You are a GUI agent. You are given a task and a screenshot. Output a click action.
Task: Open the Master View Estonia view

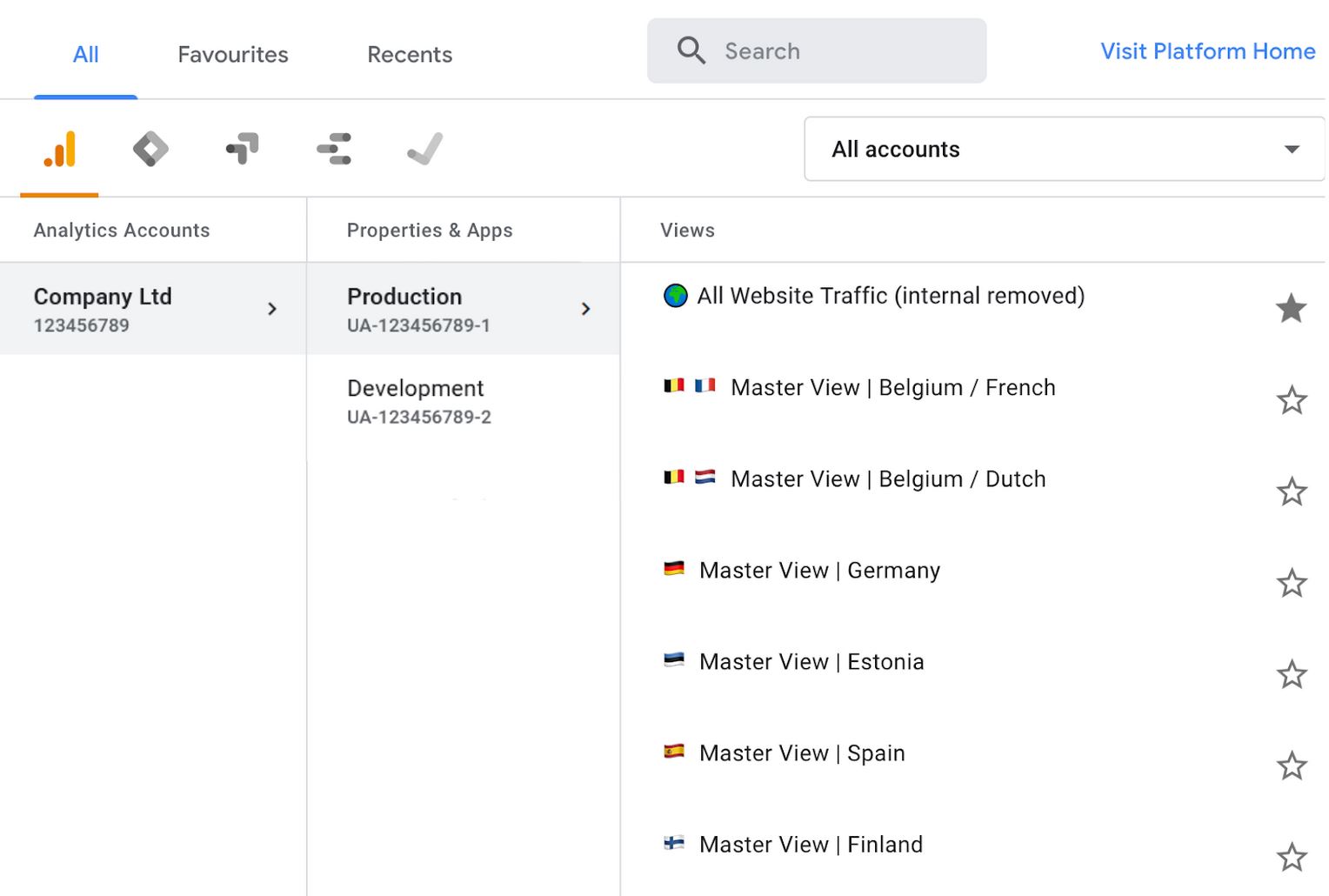click(x=811, y=662)
